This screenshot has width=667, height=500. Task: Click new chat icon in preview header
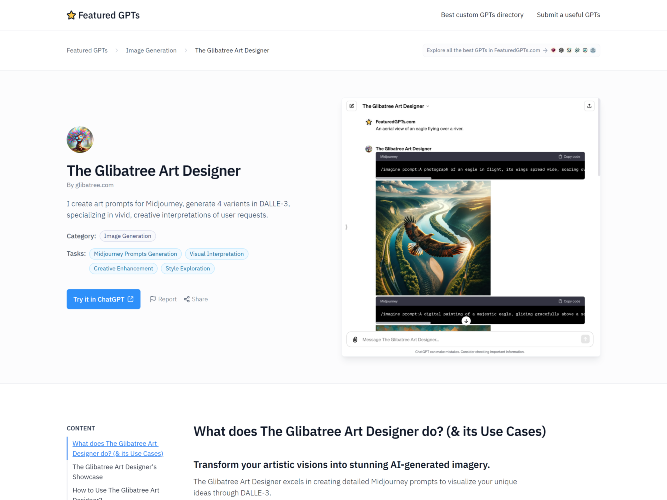351,106
